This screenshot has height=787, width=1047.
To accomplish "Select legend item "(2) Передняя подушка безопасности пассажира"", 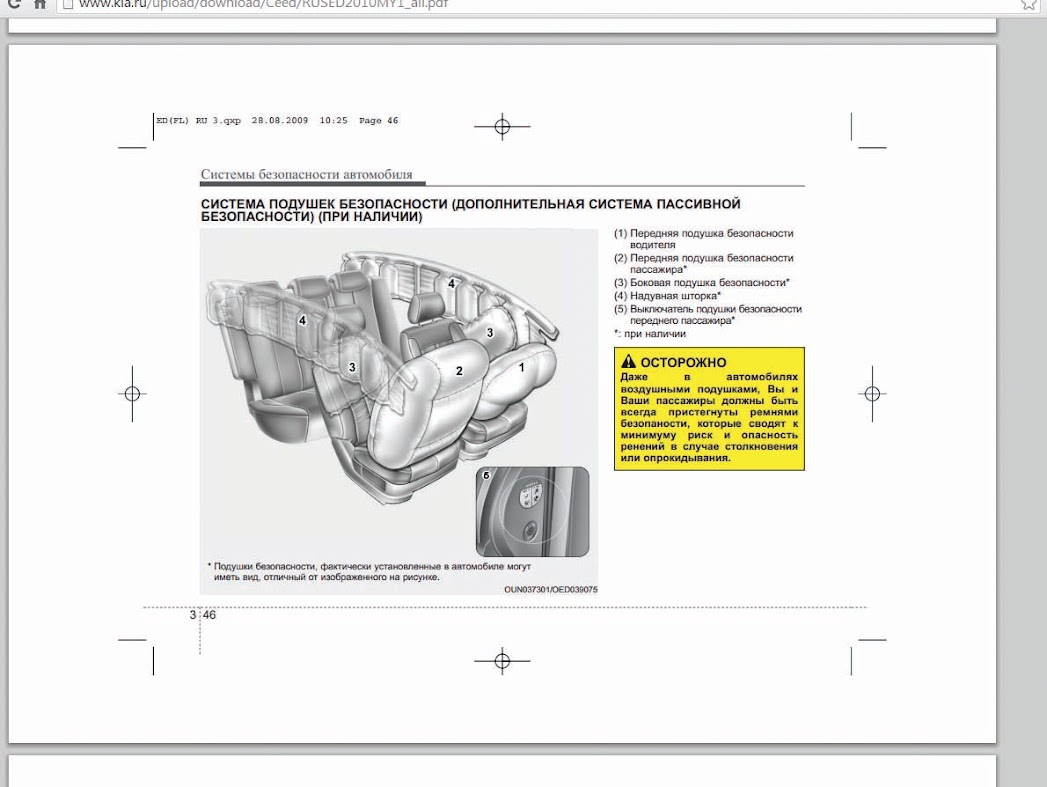I will click(704, 264).
